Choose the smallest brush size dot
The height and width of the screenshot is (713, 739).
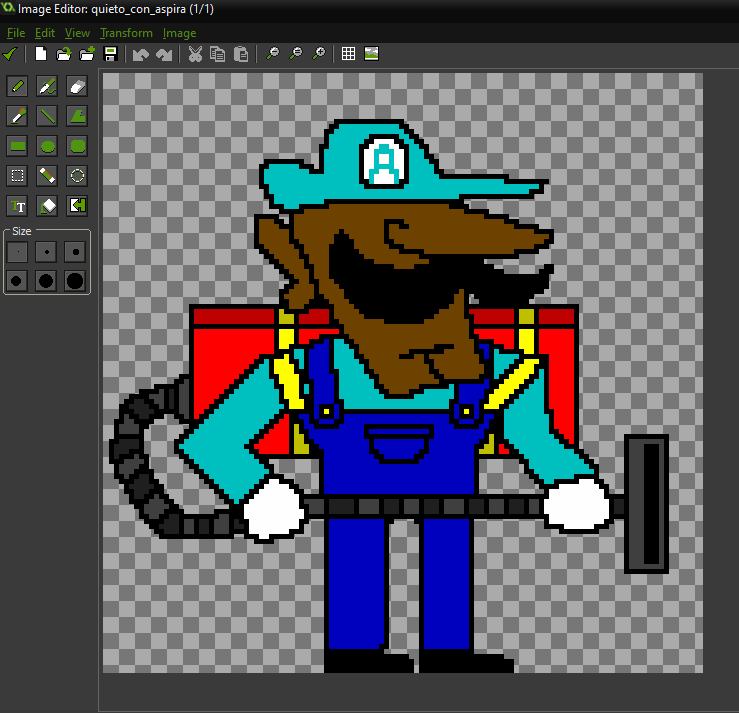click(17, 252)
